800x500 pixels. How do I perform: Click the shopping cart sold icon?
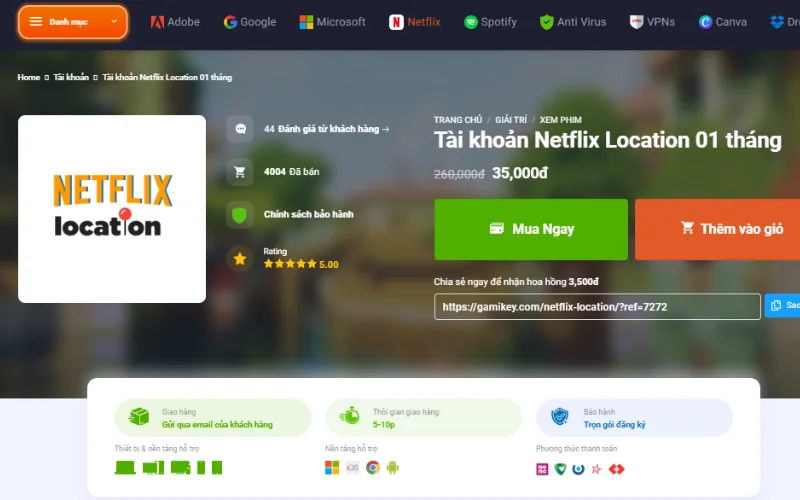tap(240, 172)
